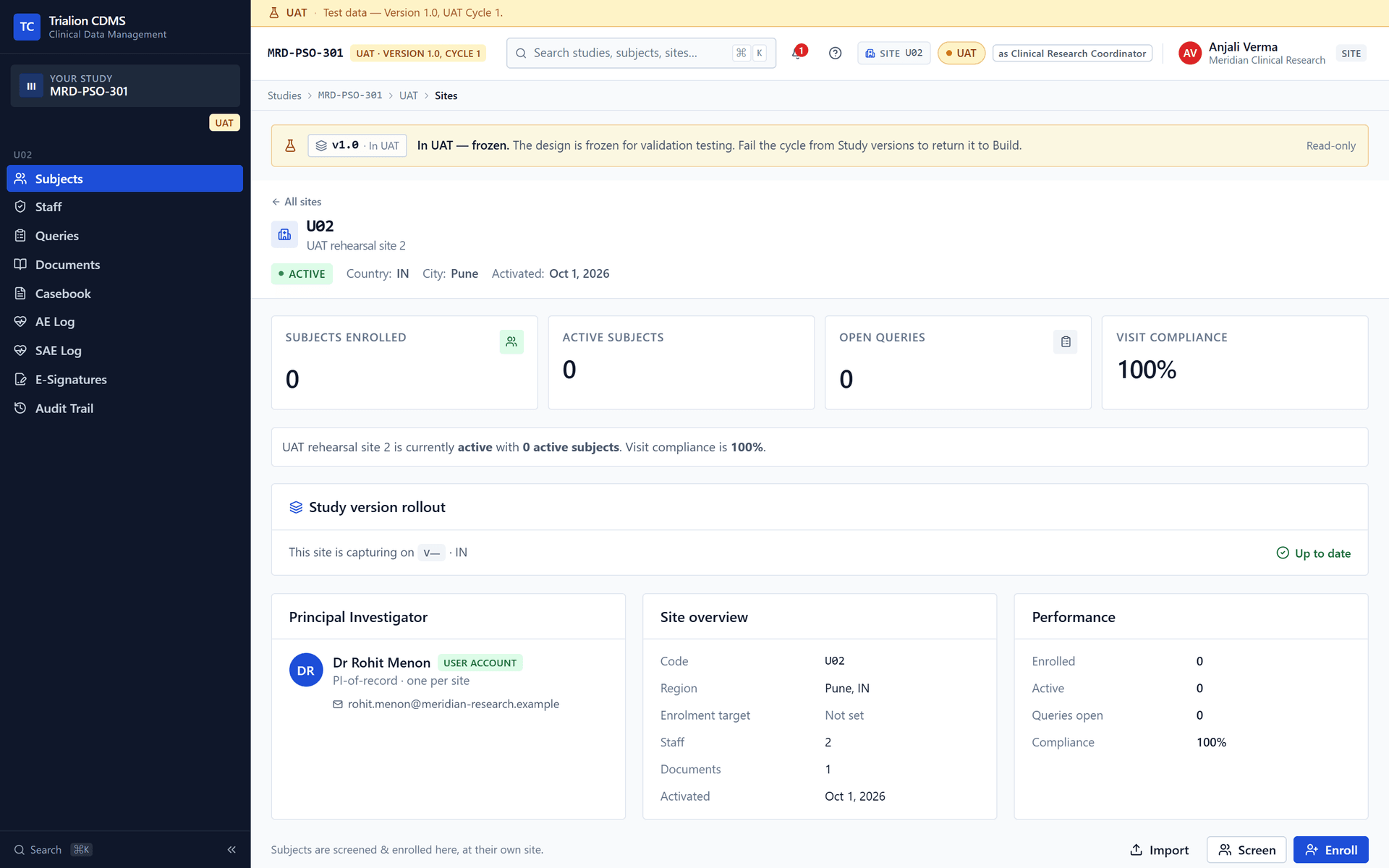
Task: Open the Clinical Research Coordinator role chip
Action: click(1071, 53)
